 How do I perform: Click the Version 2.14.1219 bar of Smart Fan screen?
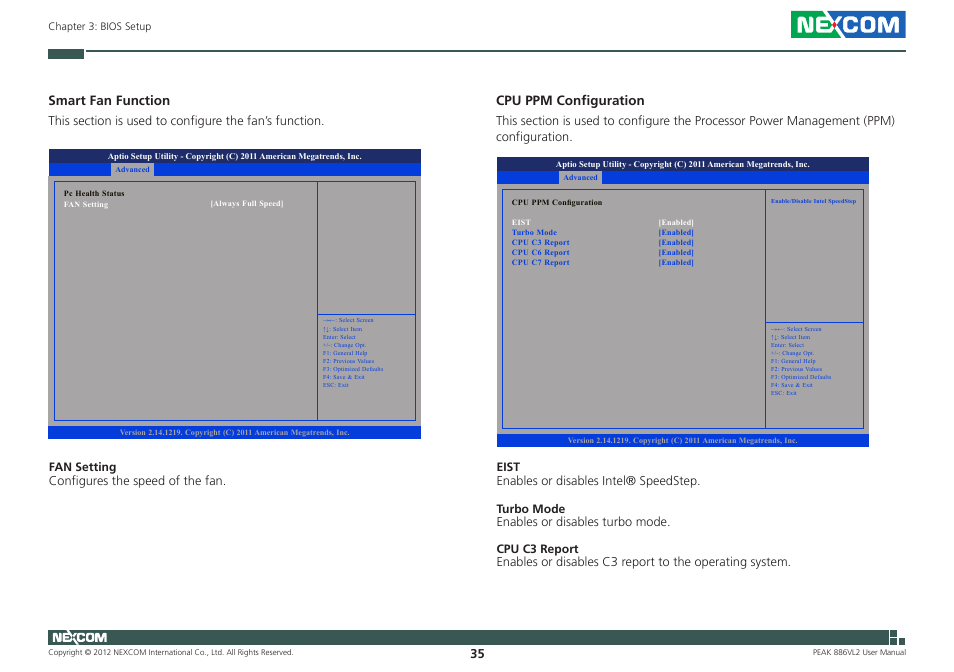(x=234, y=432)
